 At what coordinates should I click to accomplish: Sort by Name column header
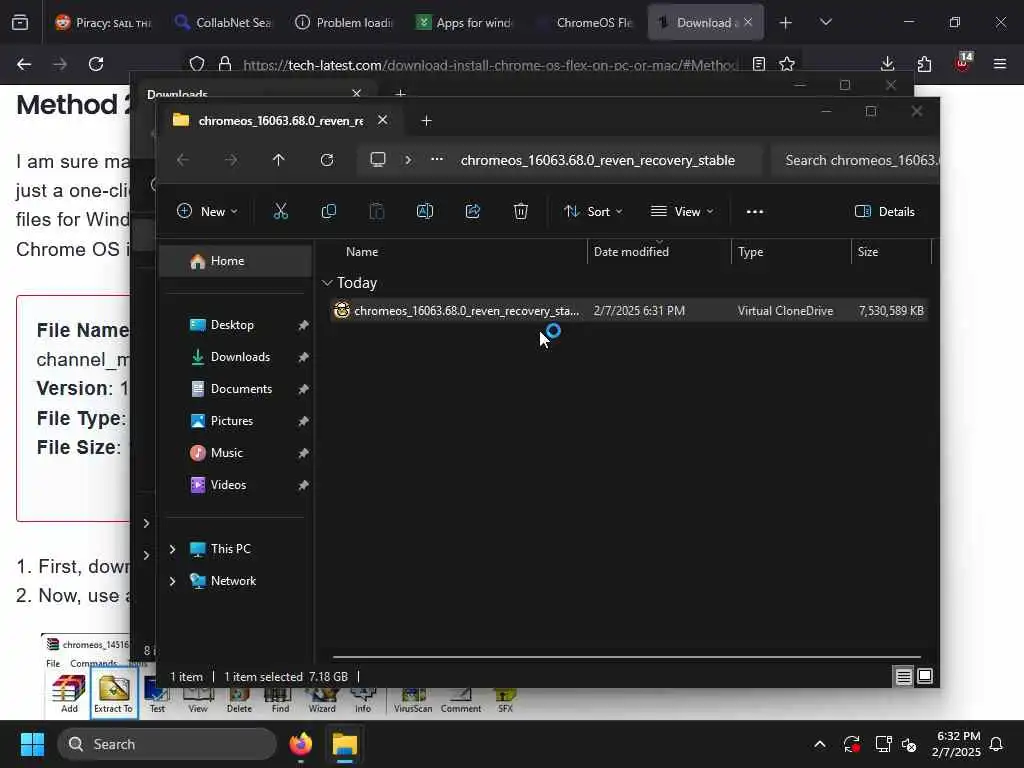pyautogui.click(x=362, y=251)
